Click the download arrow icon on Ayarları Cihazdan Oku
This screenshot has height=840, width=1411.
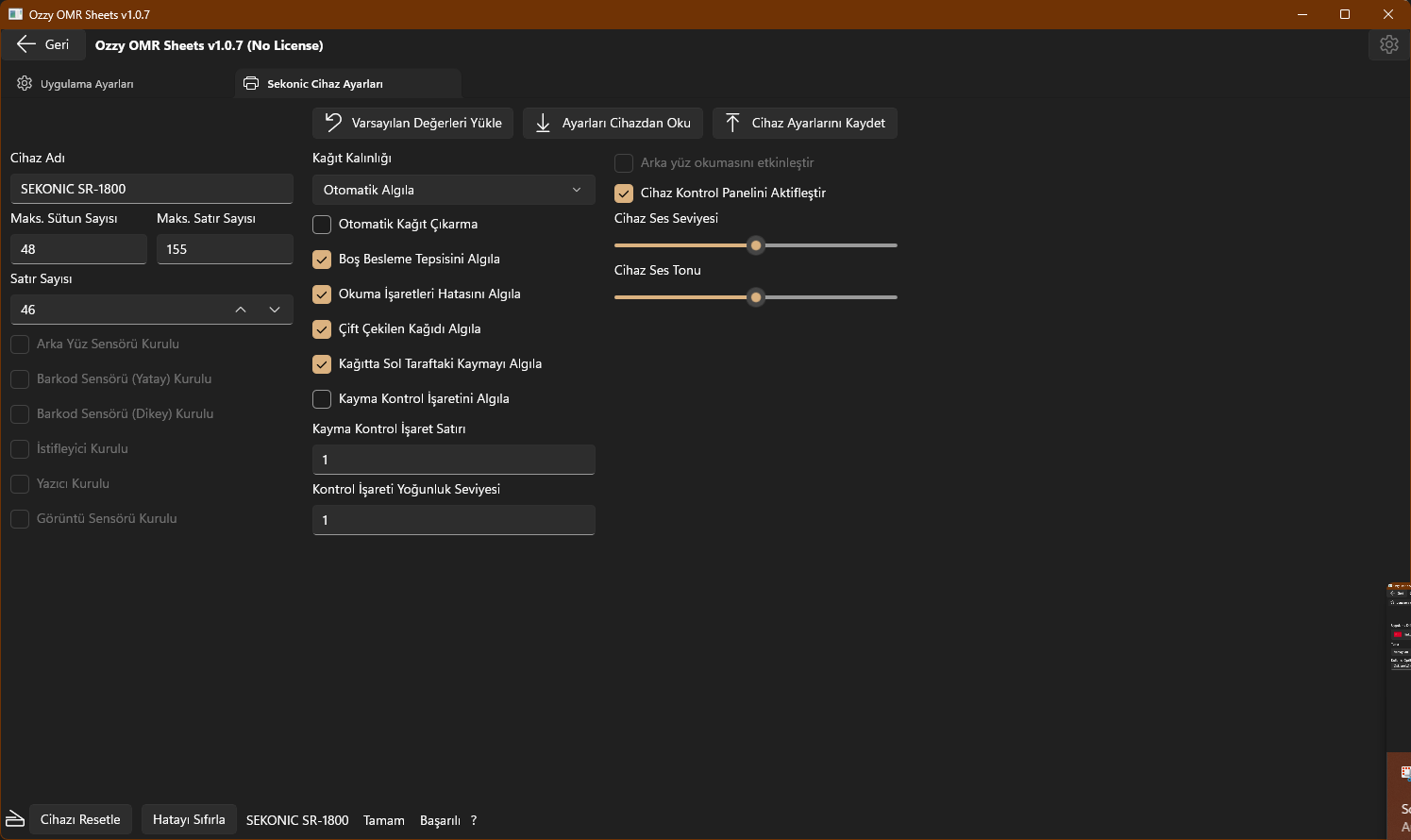pos(543,123)
